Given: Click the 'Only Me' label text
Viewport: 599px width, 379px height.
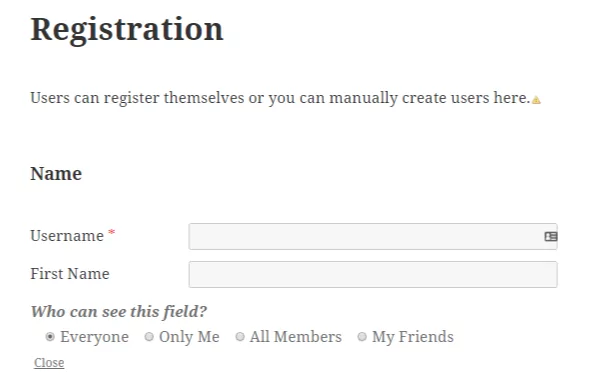Looking at the screenshot, I should tap(189, 337).
